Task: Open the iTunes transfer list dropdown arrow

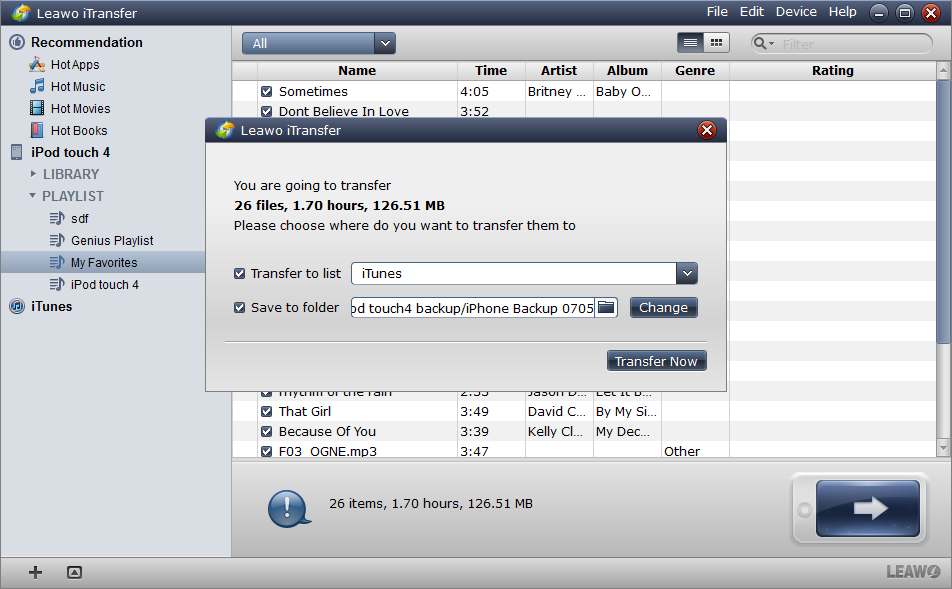Action: (x=687, y=273)
